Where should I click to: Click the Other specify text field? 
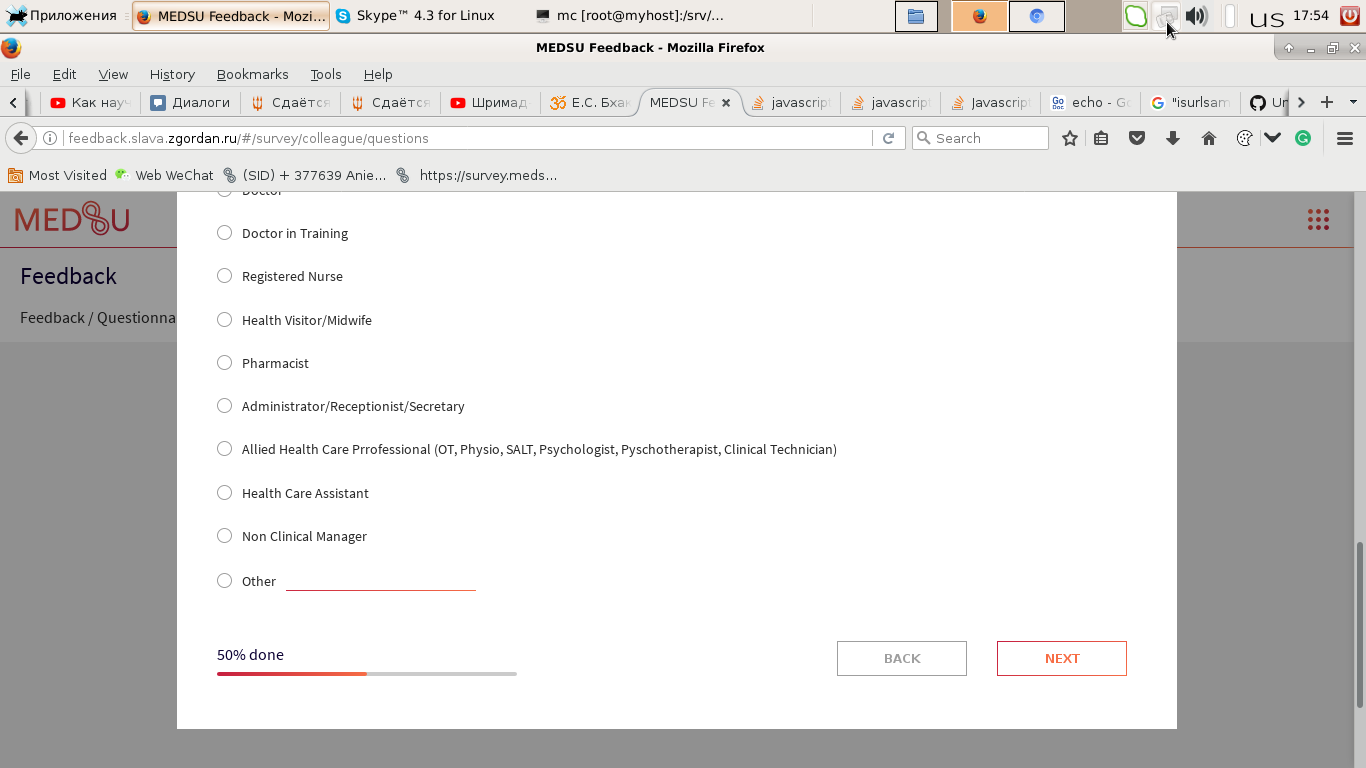point(380,580)
